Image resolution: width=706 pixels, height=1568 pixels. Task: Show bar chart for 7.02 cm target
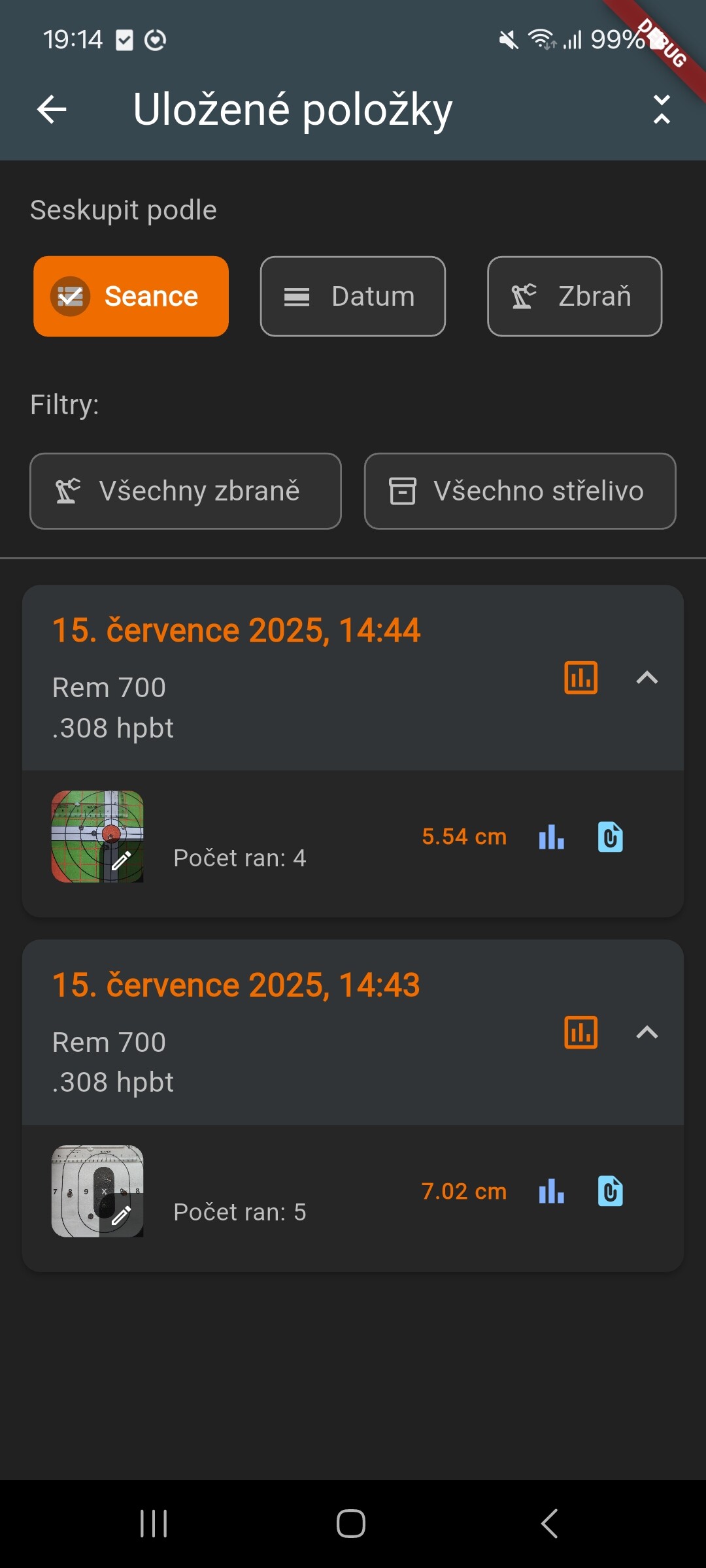pyautogui.click(x=551, y=1191)
